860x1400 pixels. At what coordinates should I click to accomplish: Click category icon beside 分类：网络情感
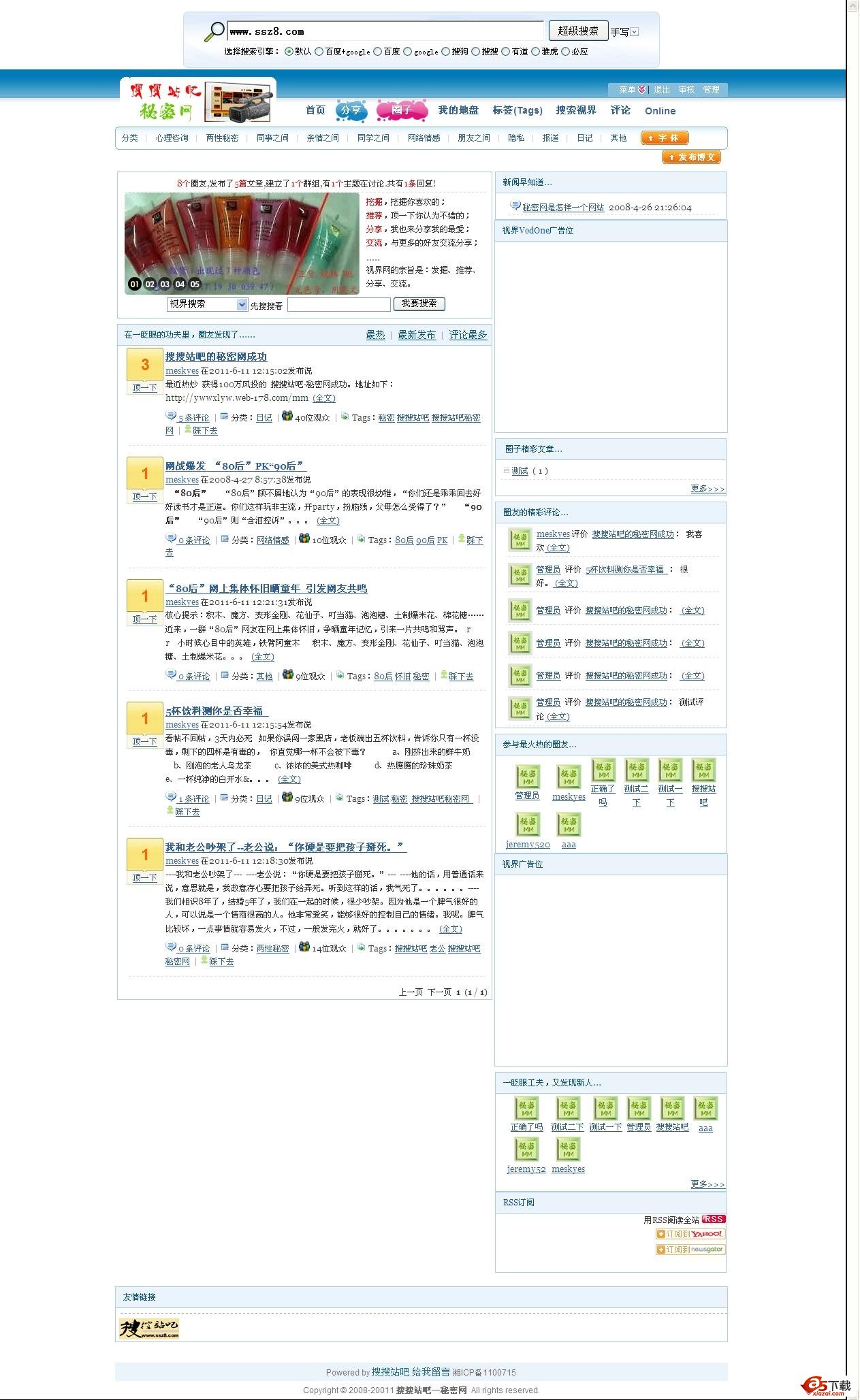(x=224, y=539)
